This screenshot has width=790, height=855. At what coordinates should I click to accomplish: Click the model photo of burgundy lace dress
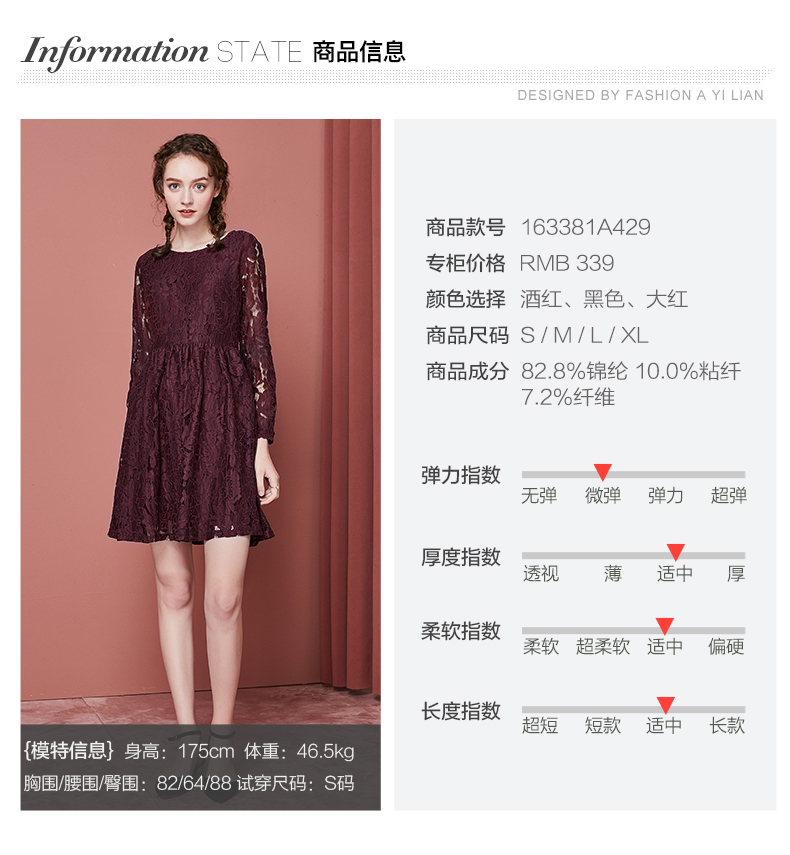tap(201, 422)
